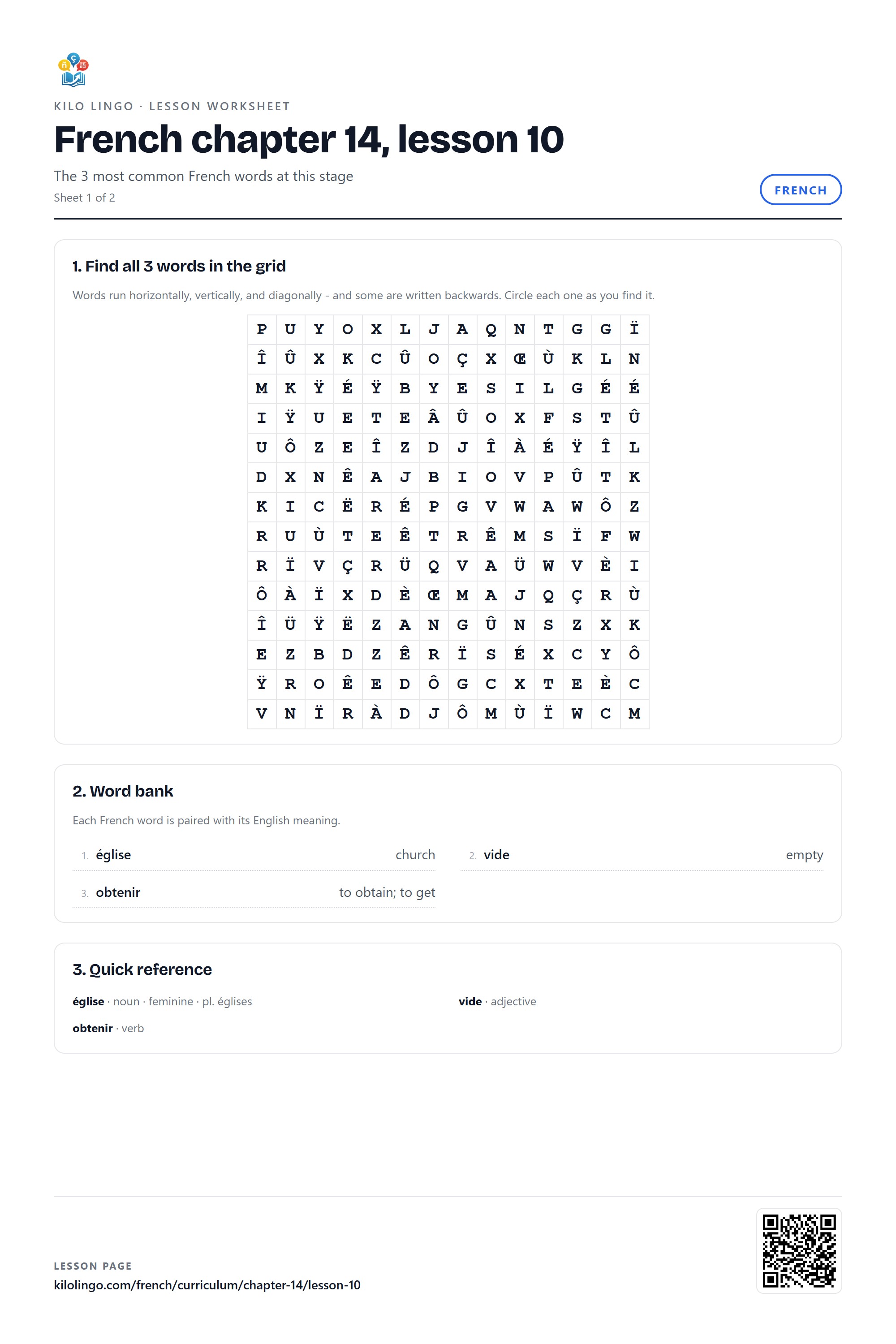The height and width of the screenshot is (1344, 896).
Task: Click the Quick reference entry for vide
Action: [497, 1001]
